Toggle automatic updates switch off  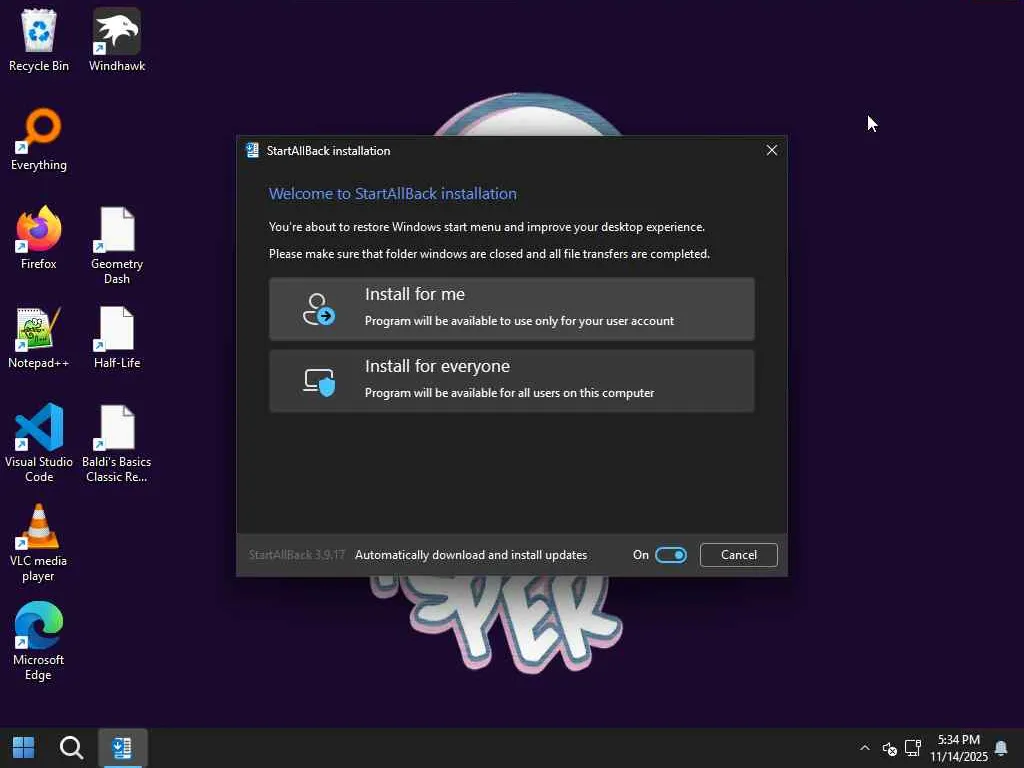671,555
